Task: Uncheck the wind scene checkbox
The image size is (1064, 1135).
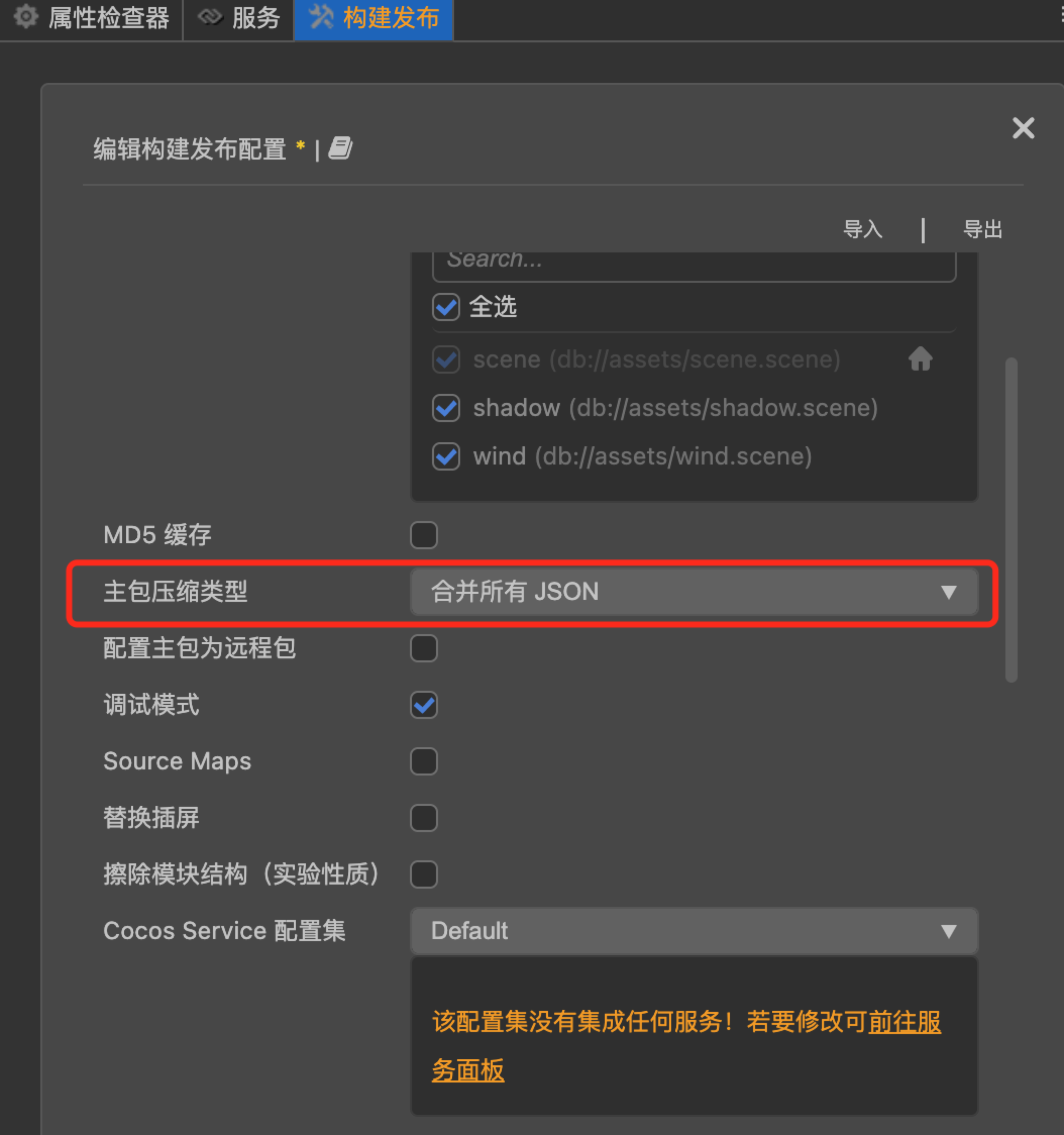Action: [x=446, y=457]
